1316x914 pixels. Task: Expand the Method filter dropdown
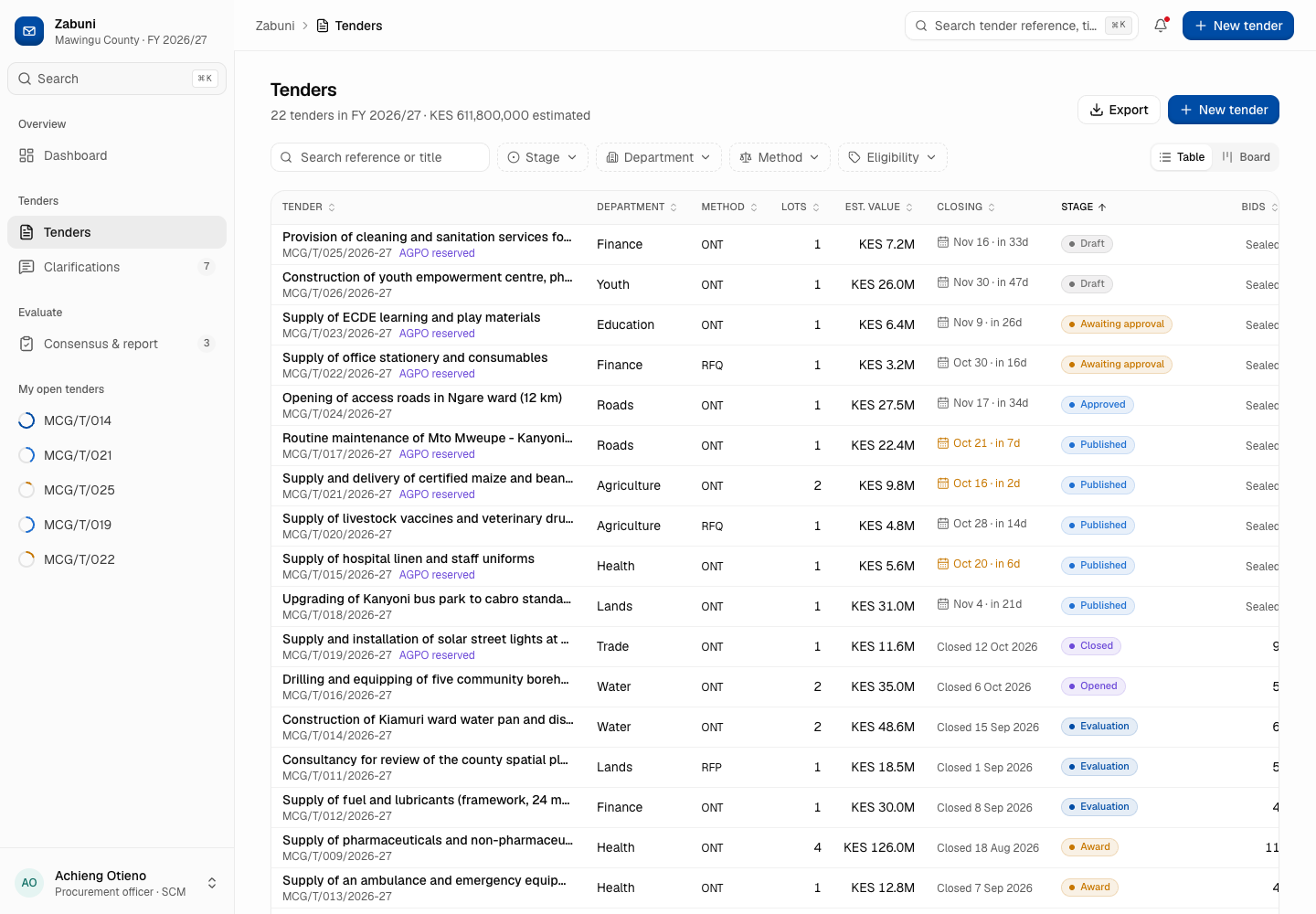tap(780, 157)
